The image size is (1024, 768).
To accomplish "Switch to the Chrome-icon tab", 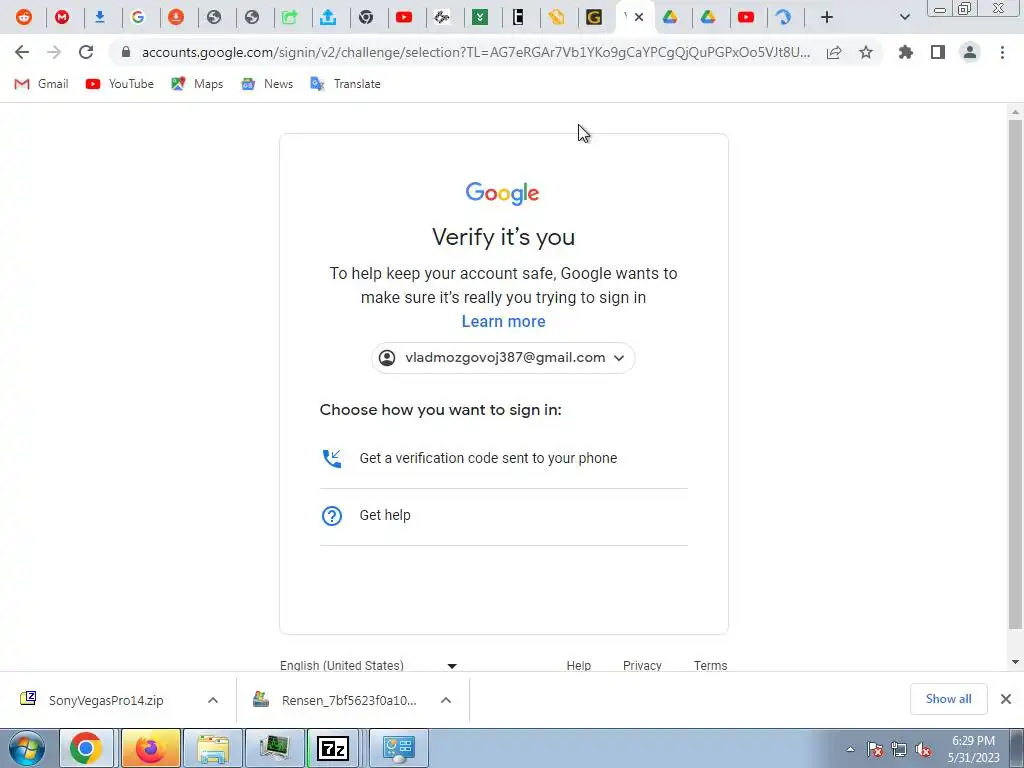I will (366, 18).
